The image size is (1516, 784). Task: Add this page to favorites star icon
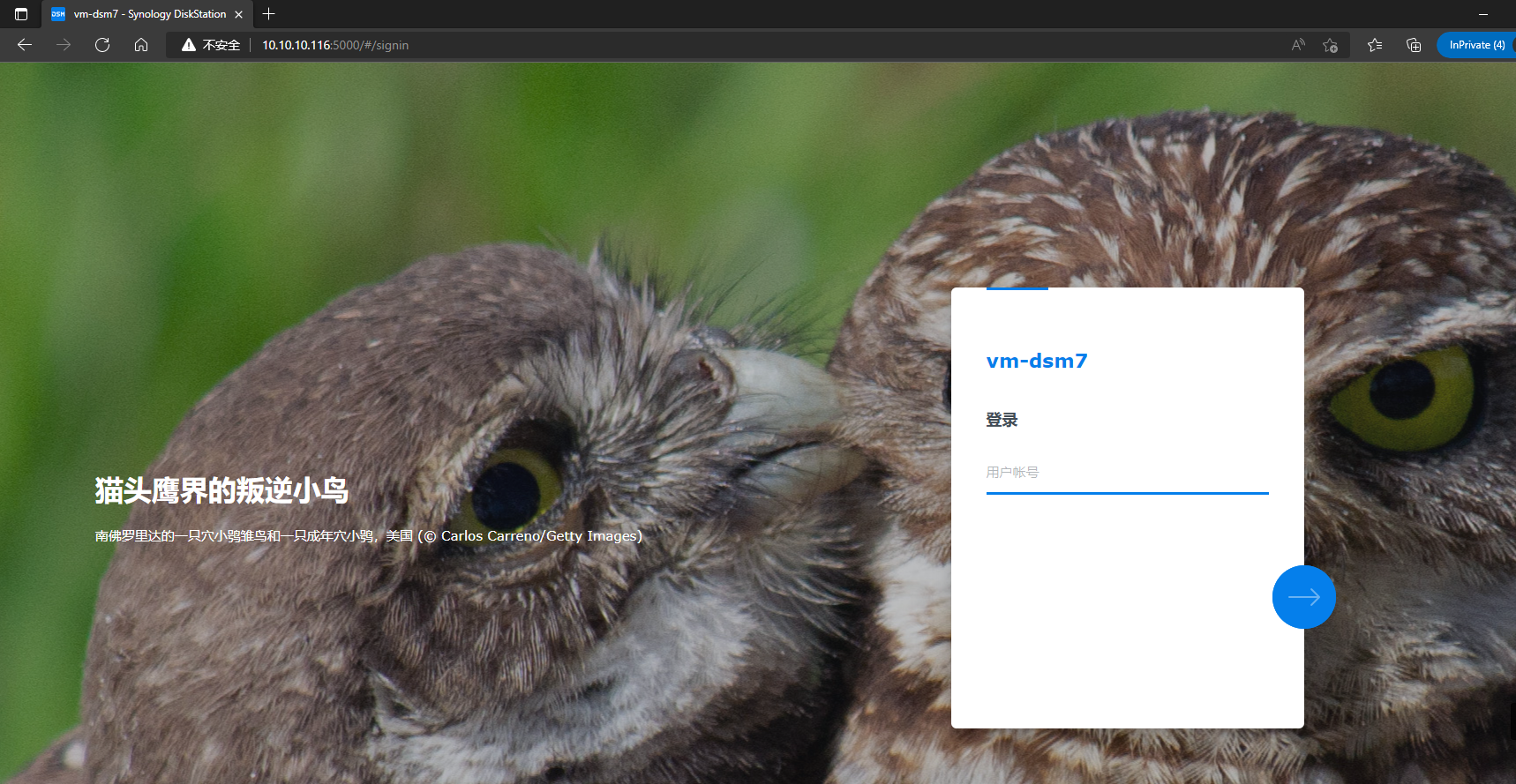point(1331,45)
